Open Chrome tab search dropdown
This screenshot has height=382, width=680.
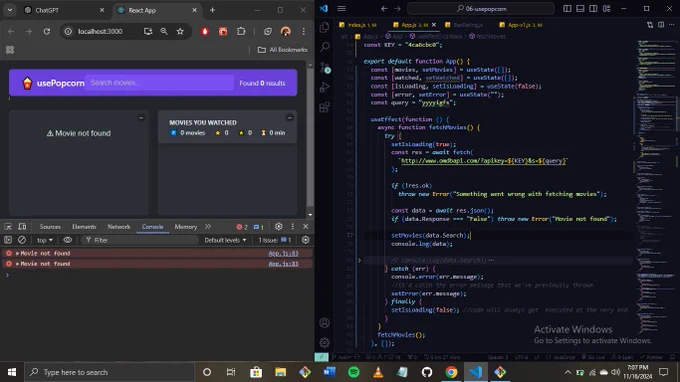10,10
